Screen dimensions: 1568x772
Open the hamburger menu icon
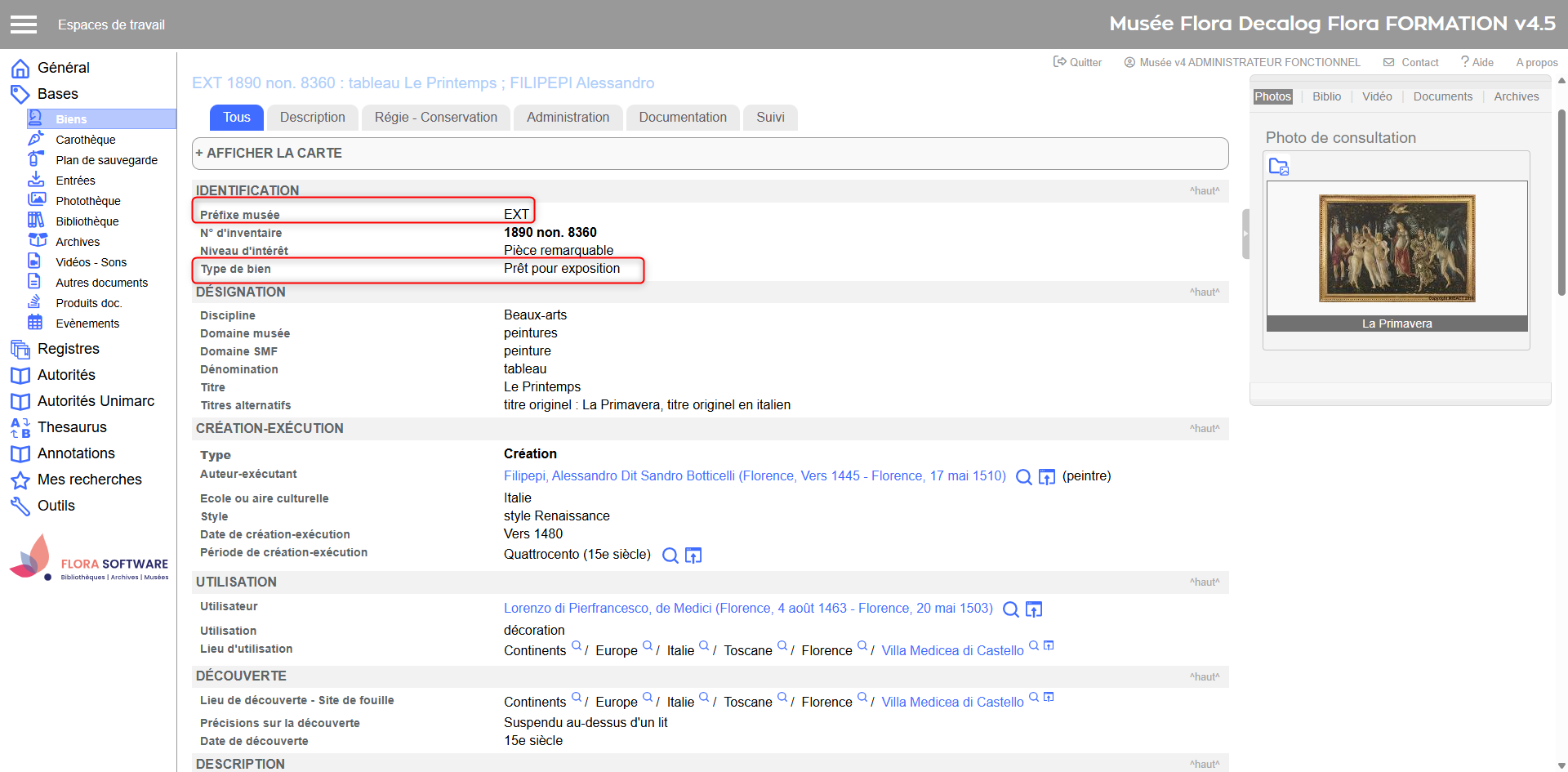click(x=24, y=25)
